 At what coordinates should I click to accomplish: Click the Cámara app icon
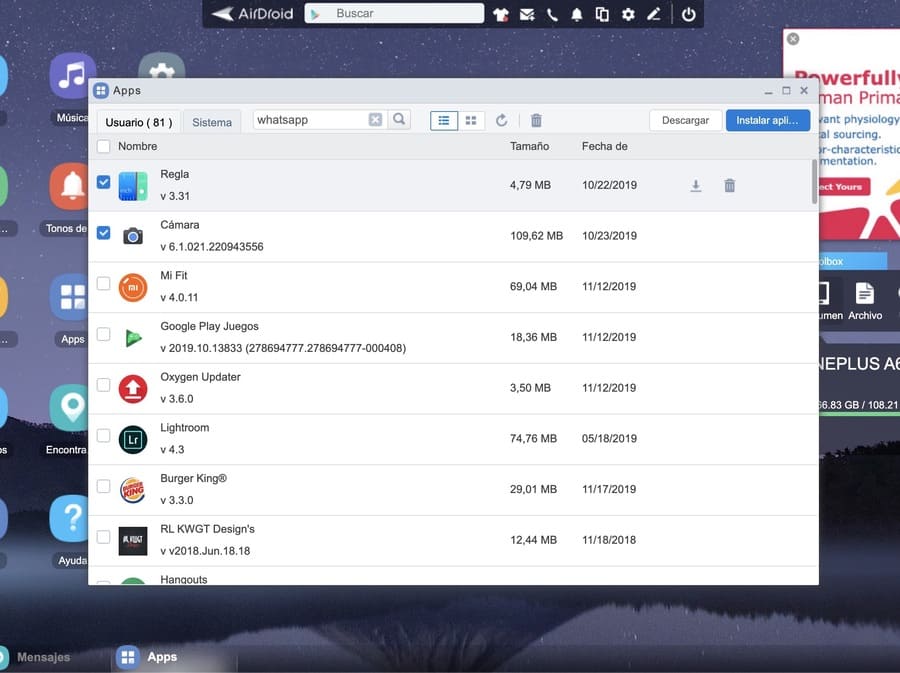point(133,236)
